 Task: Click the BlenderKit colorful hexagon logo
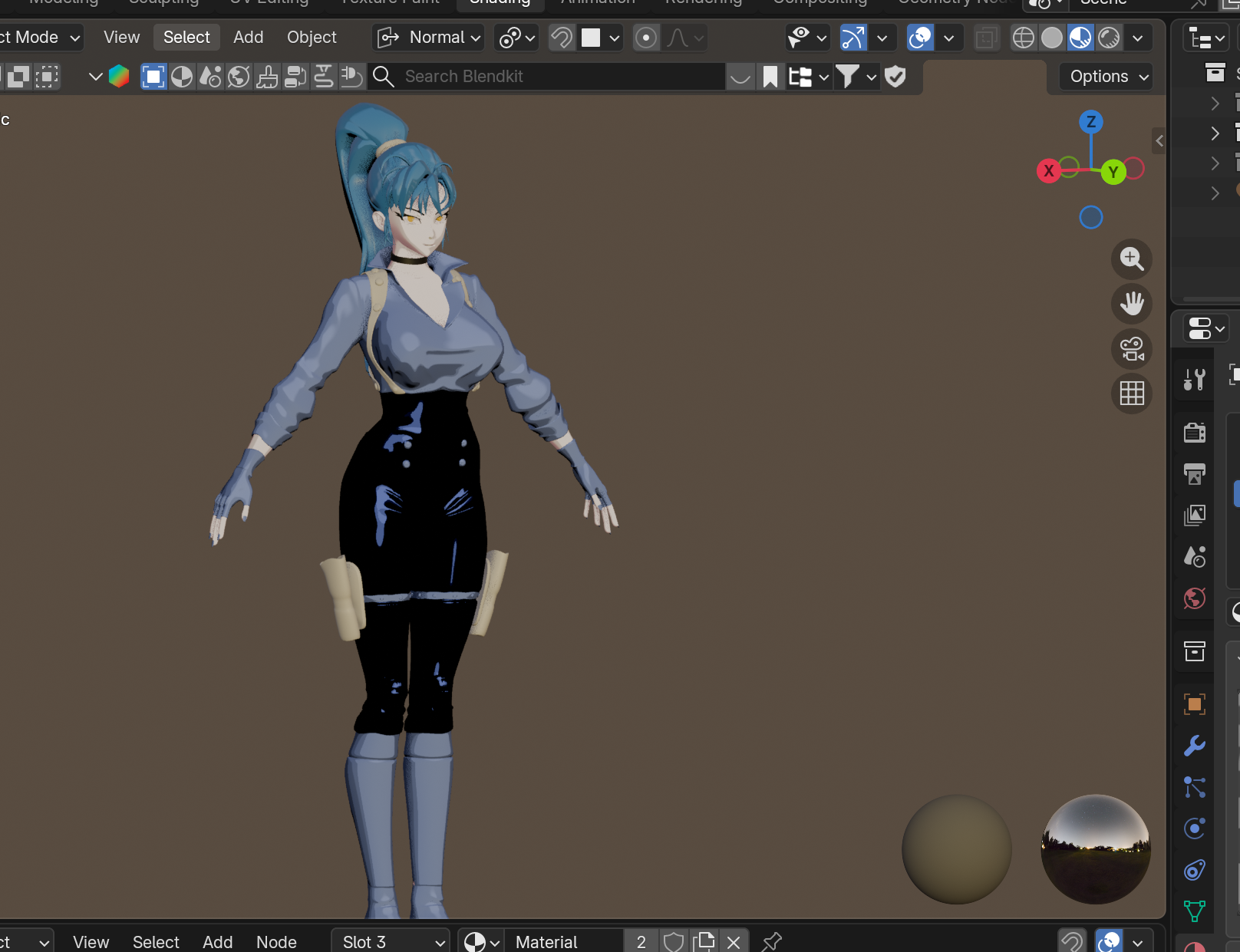tap(119, 76)
